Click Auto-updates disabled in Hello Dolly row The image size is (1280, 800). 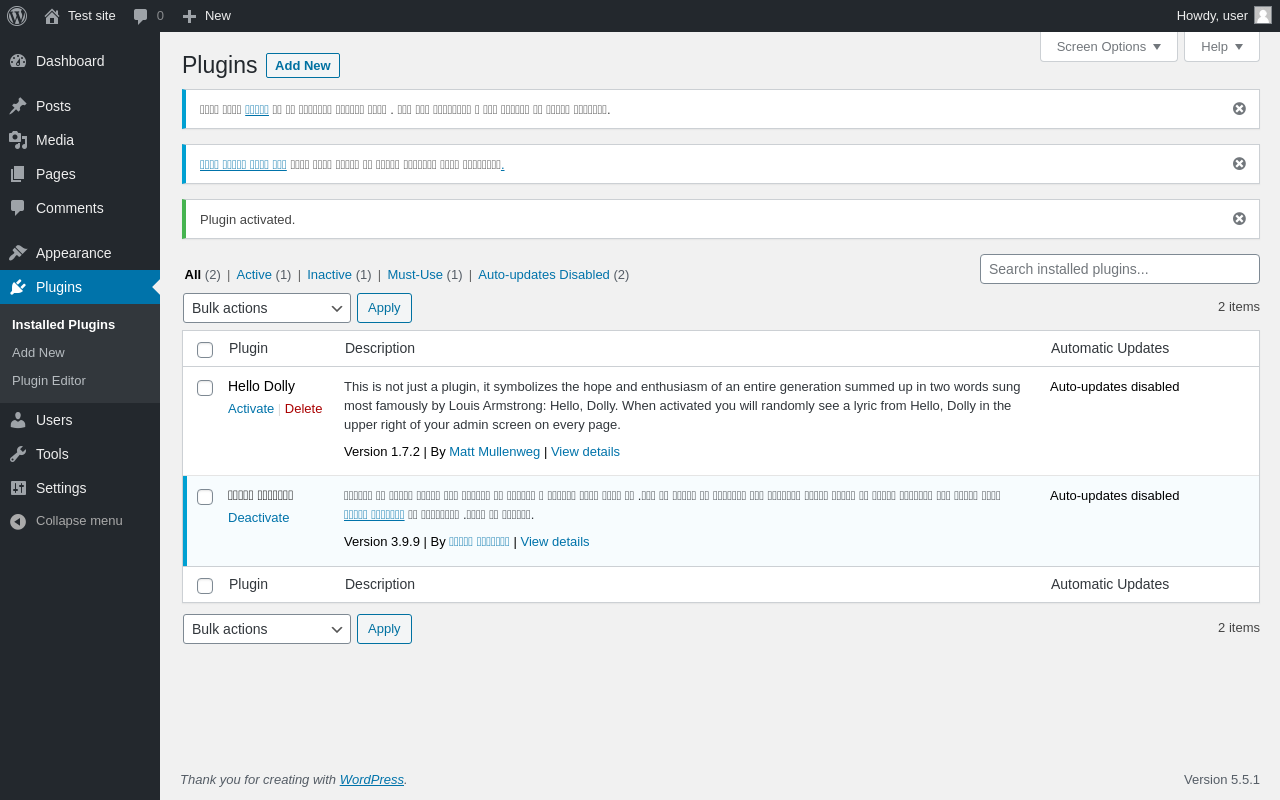(1115, 386)
